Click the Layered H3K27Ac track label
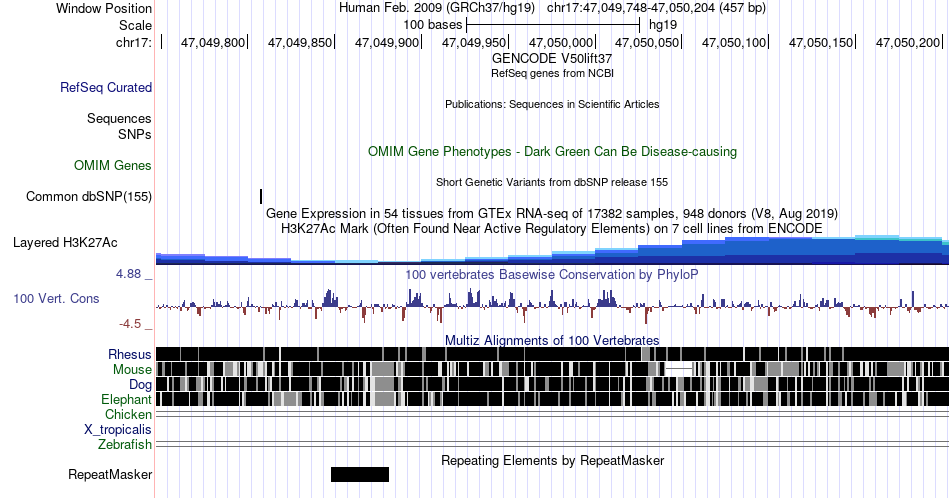The image size is (950, 498). (65, 243)
